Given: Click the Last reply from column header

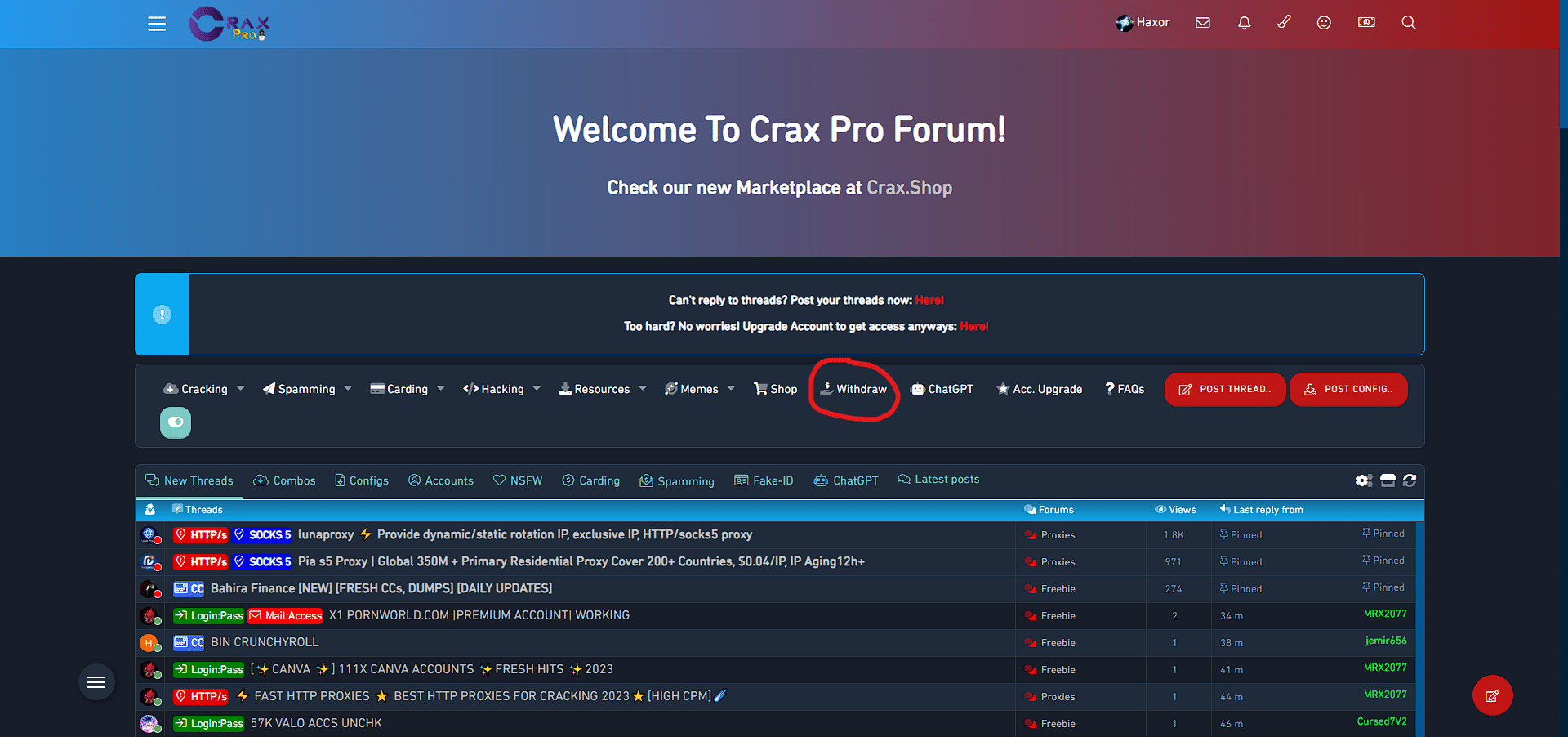Looking at the screenshot, I should (x=1262, y=510).
